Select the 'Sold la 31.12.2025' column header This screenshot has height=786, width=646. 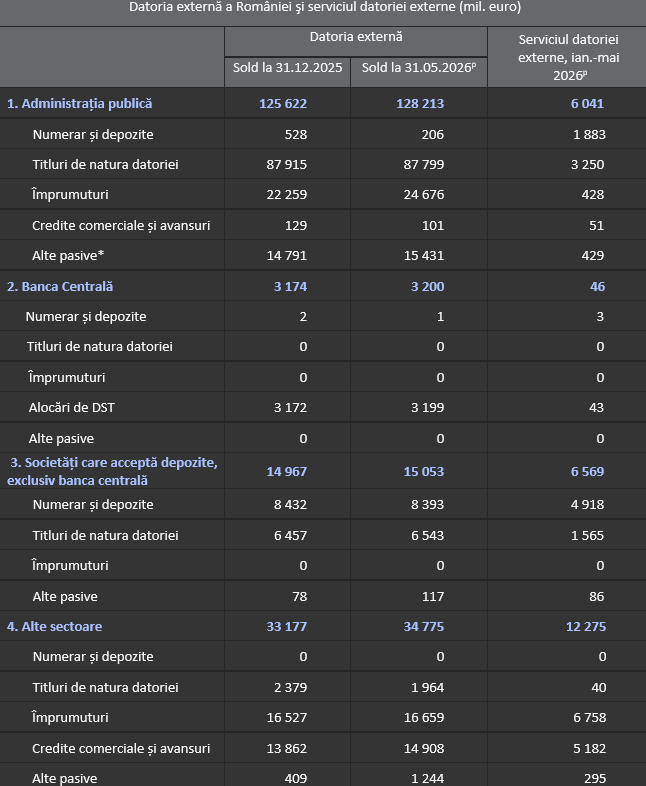287,68
